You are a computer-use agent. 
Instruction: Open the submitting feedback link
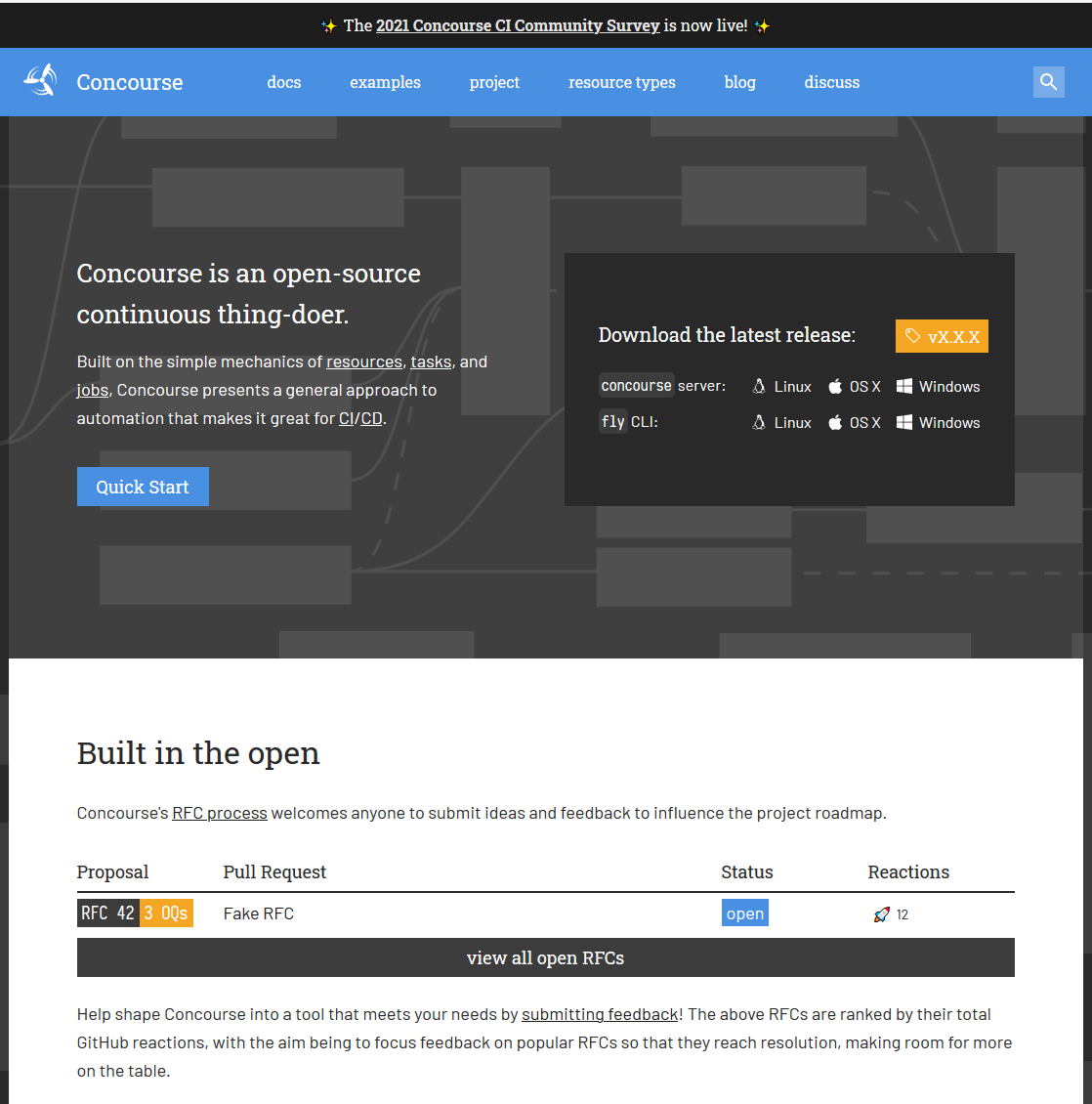600,1014
